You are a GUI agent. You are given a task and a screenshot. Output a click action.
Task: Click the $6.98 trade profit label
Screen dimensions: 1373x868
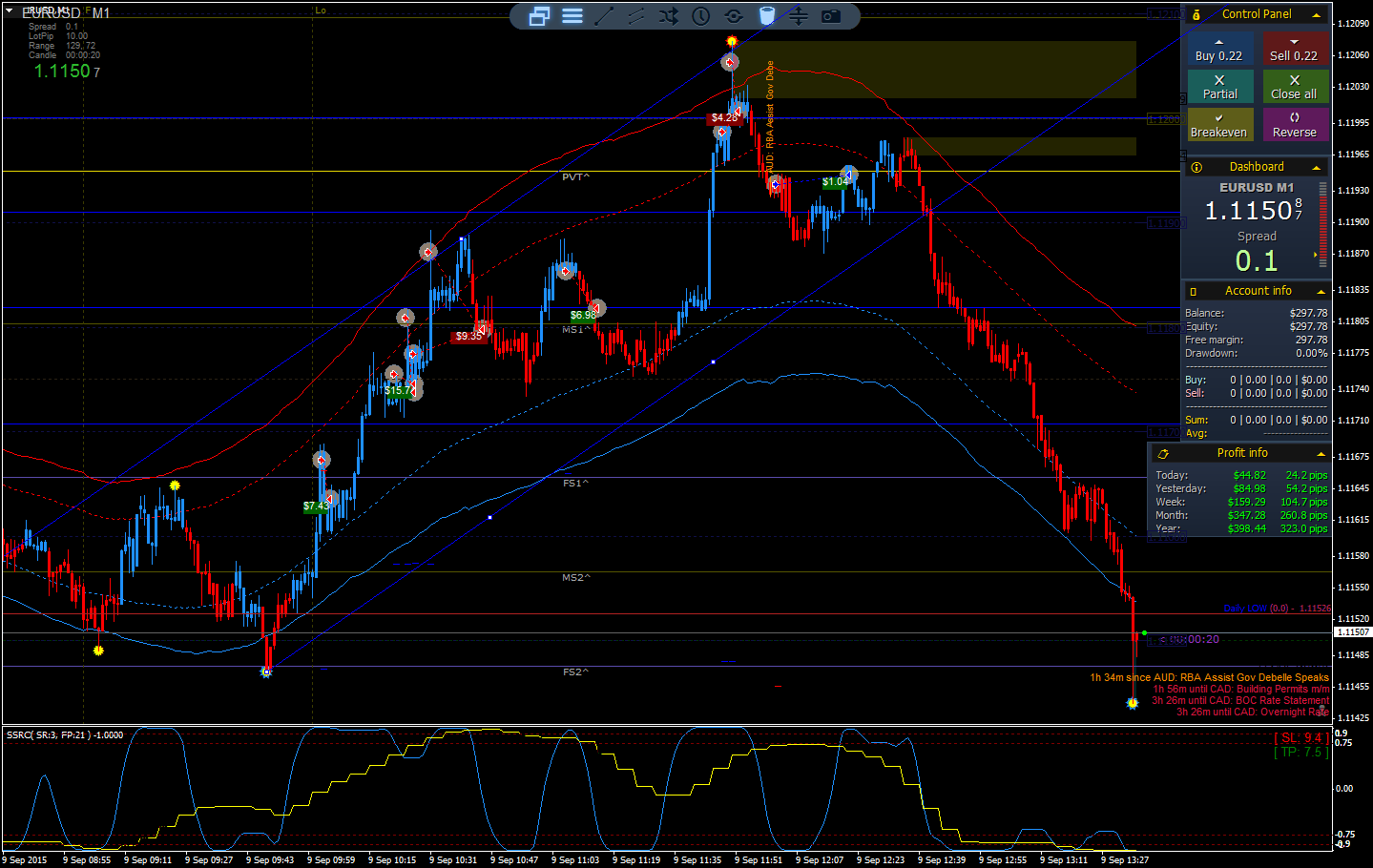tap(583, 315)
